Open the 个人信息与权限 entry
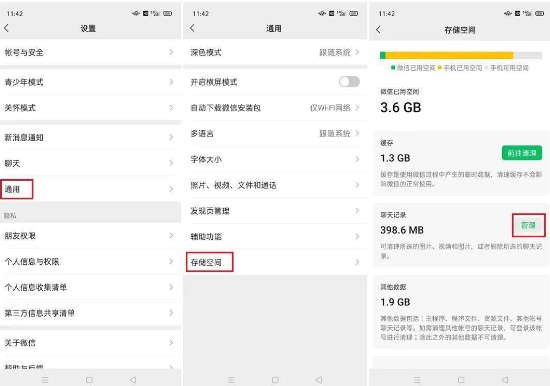 click(x=90, y=261)
